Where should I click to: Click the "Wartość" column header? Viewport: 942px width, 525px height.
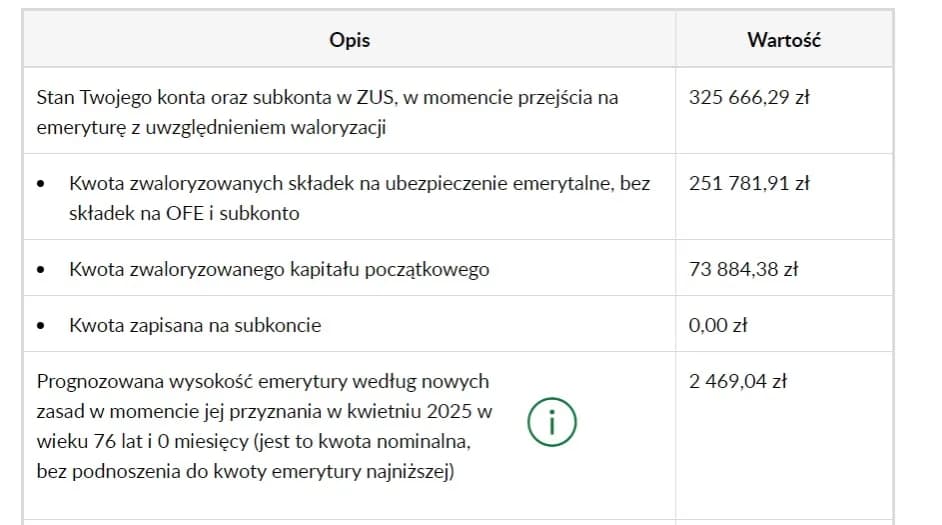click(x=784, y=40)
